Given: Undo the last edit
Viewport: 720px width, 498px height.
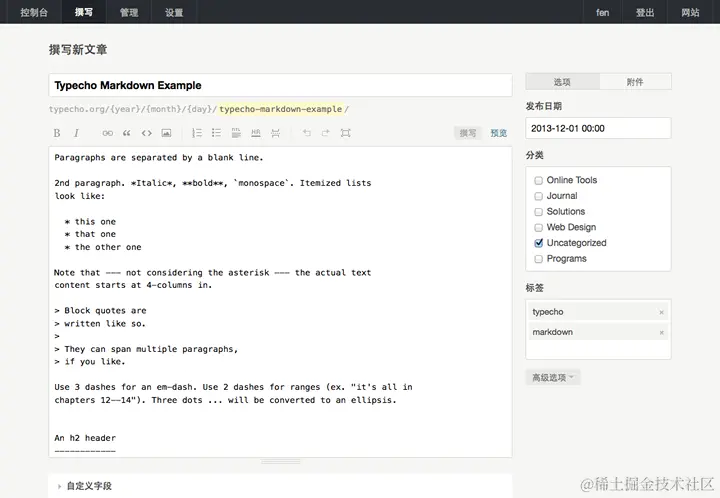Looking at the screenshot, I should pyautogui.click(x=306, y=133).
